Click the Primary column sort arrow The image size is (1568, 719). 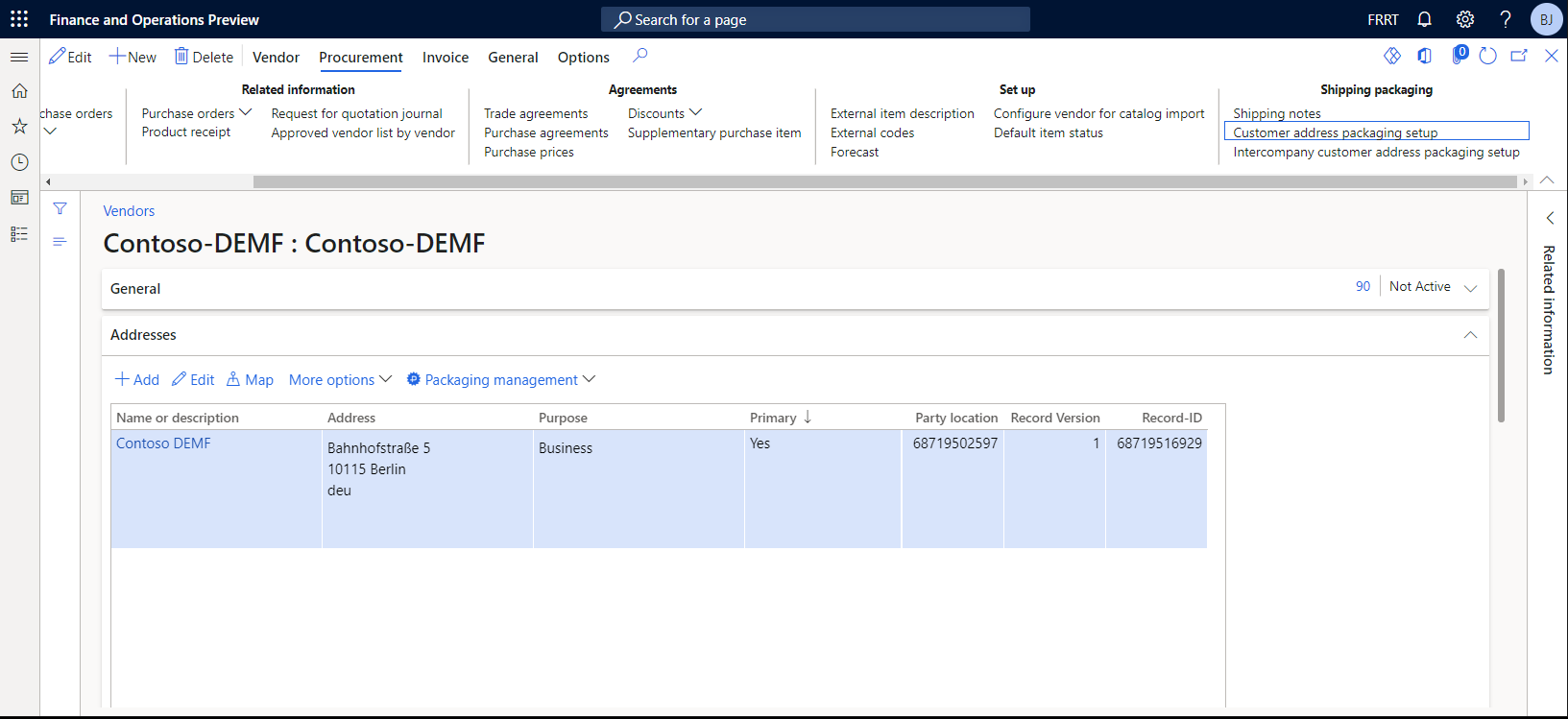click(x=808, y=417)
